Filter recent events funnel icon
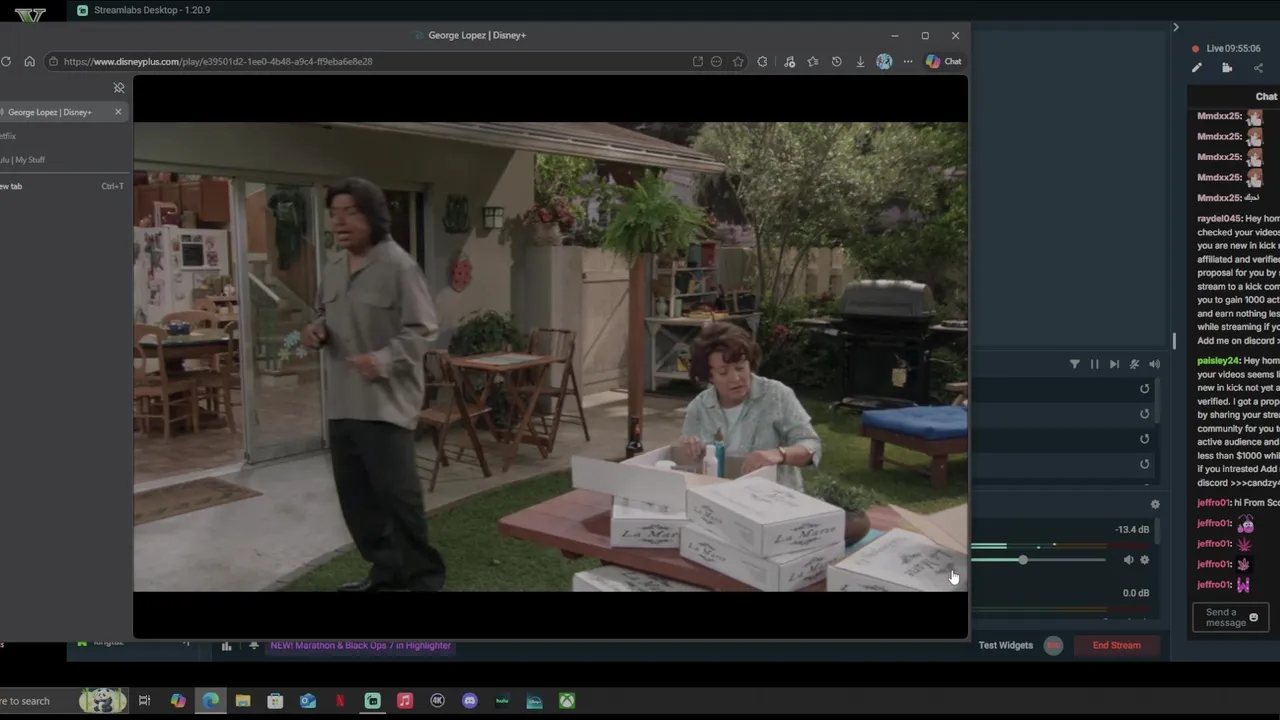This screenshot has width=1280, height=720. pyautogui.click(x=1075, y=364)
